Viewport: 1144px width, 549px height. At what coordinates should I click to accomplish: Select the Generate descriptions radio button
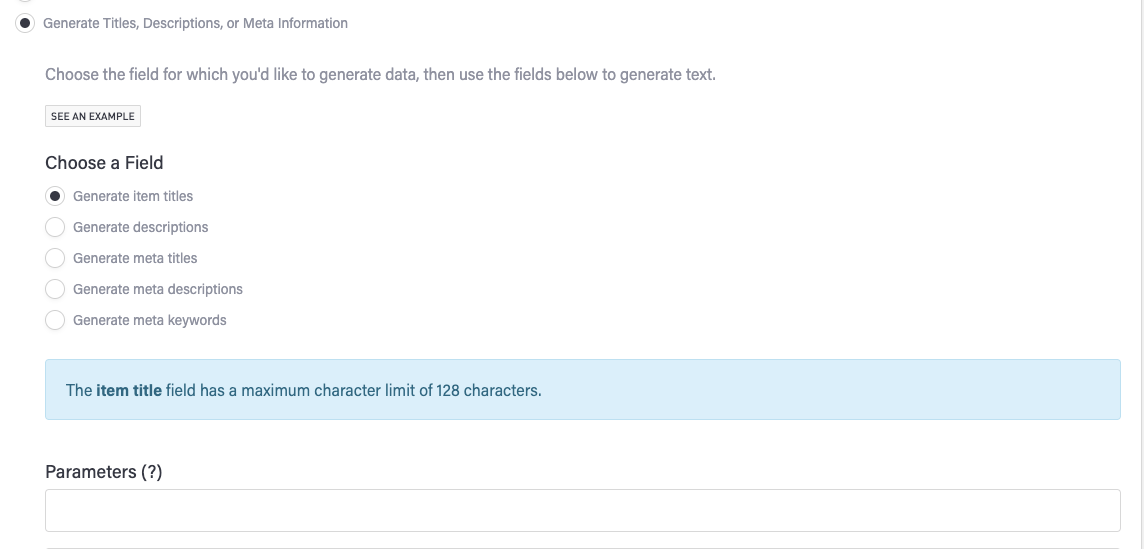(x=56, y=227)
